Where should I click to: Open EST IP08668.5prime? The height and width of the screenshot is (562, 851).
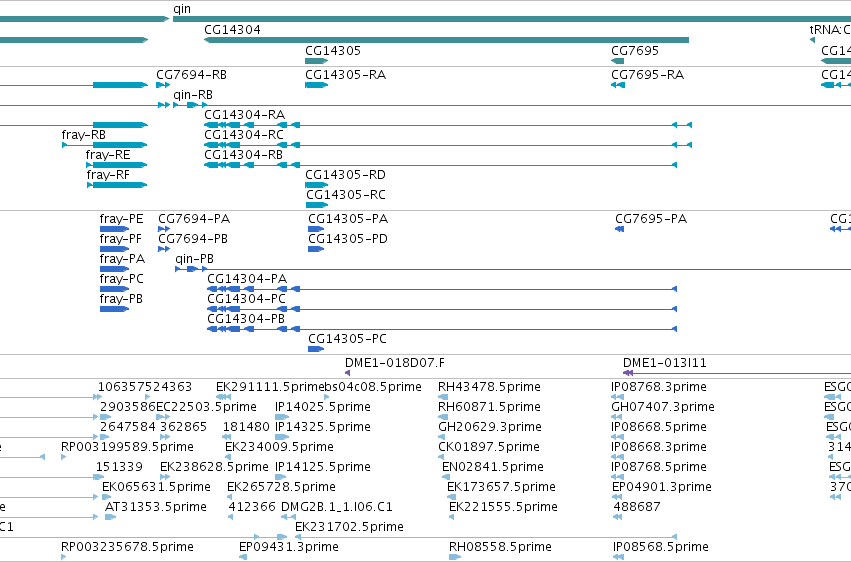click(659, 427)
